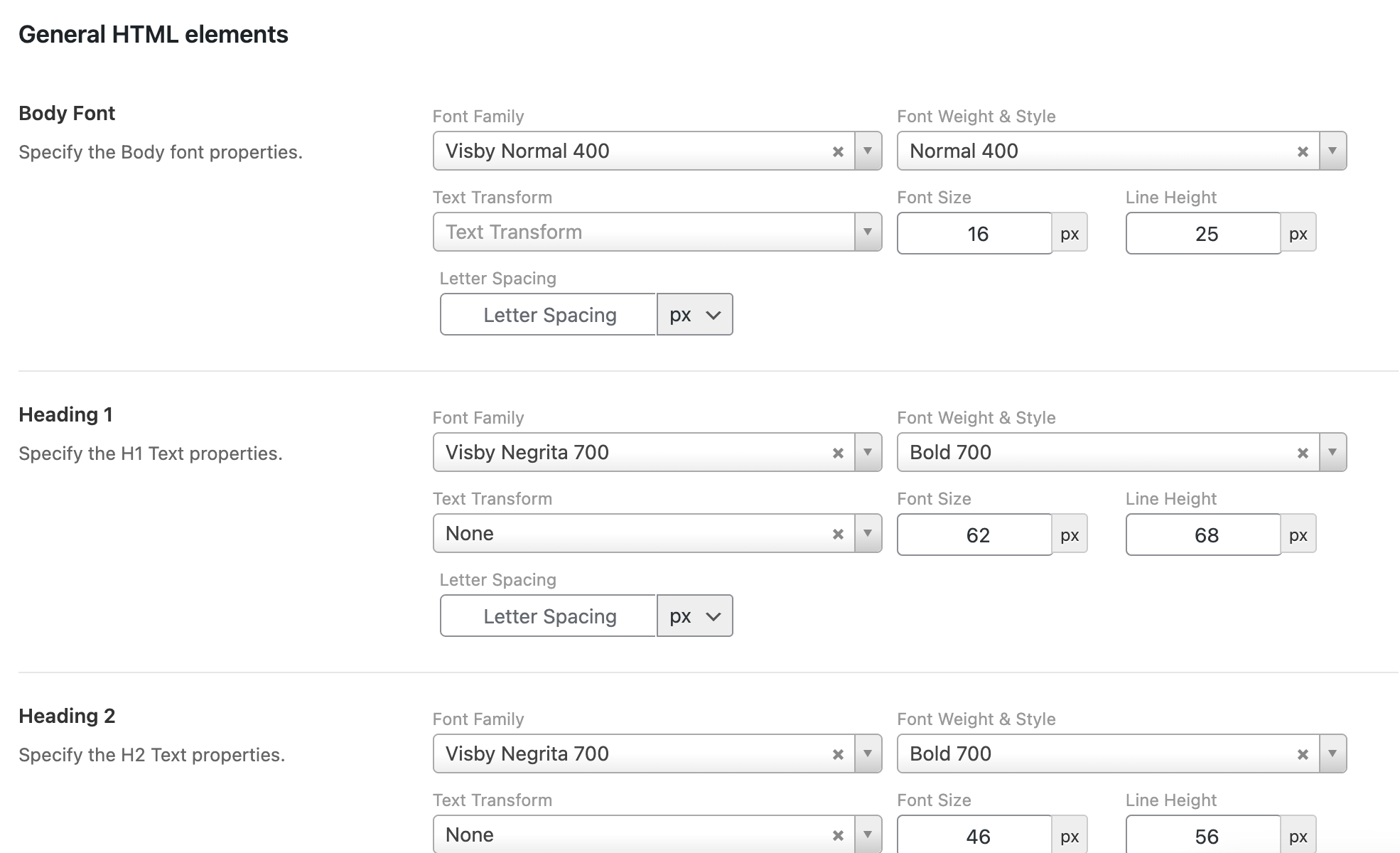The height and width of the screenshot is (853, 1400).
Task: Clear Body Font family selection (x icon)
Action: tap(838, 151)
